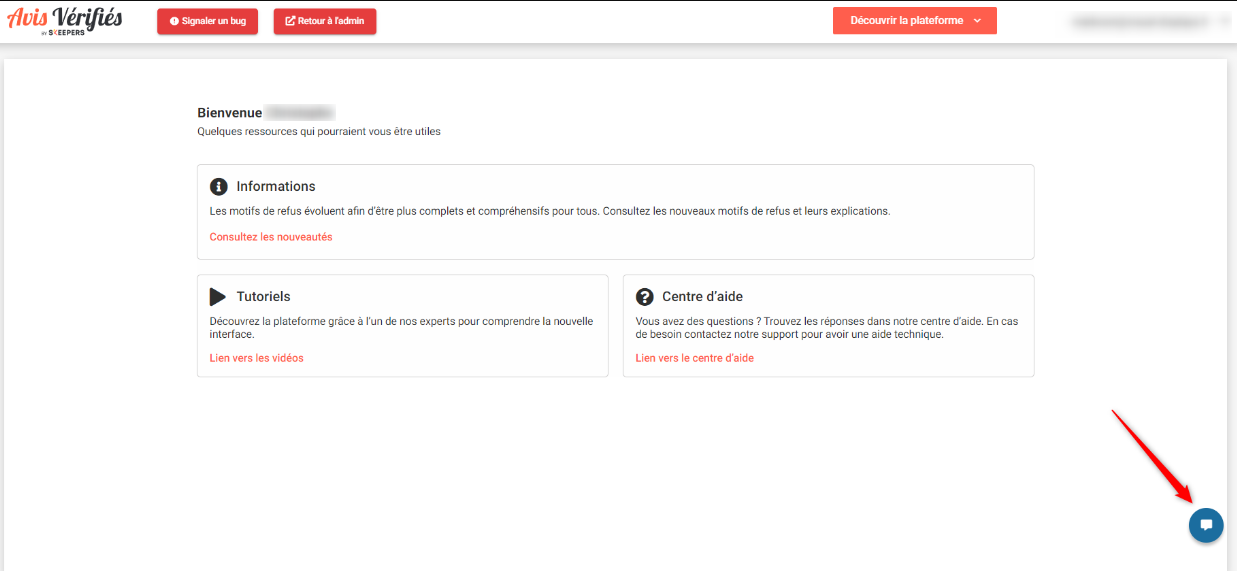Click the Informations heading text
This screenshot has height=571, width=1237.
click(276, 187)
